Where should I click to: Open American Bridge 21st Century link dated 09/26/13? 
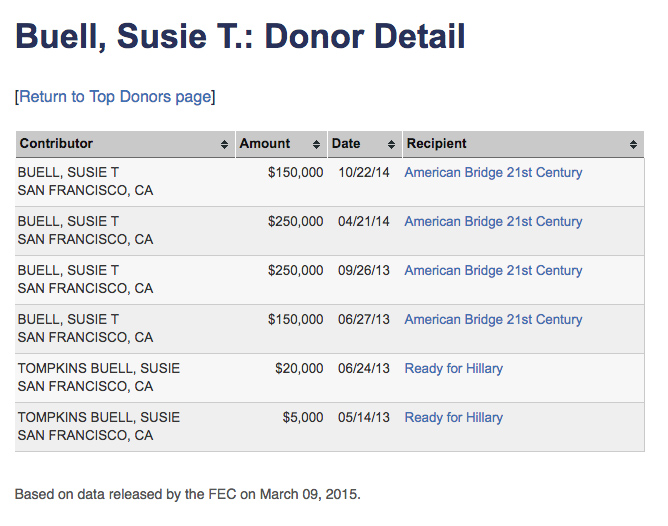click(493, 270)
